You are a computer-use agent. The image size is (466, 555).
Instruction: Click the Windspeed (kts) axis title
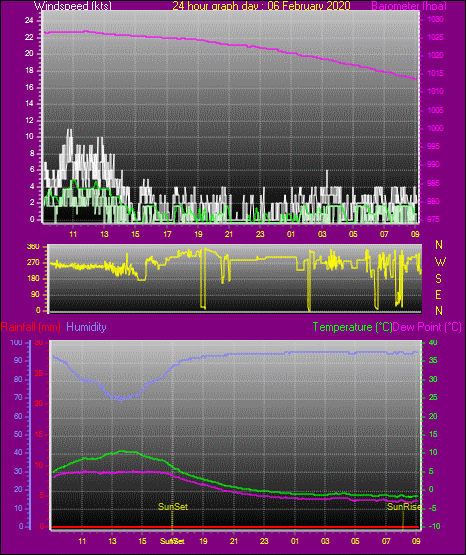point(73,5)
